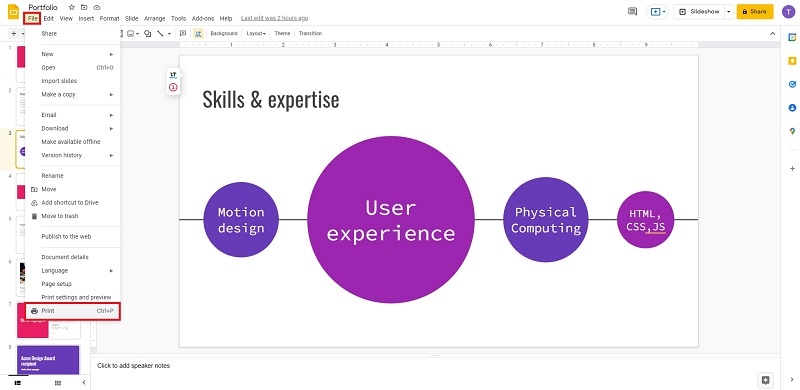Select Import slides

click(72, 81)
